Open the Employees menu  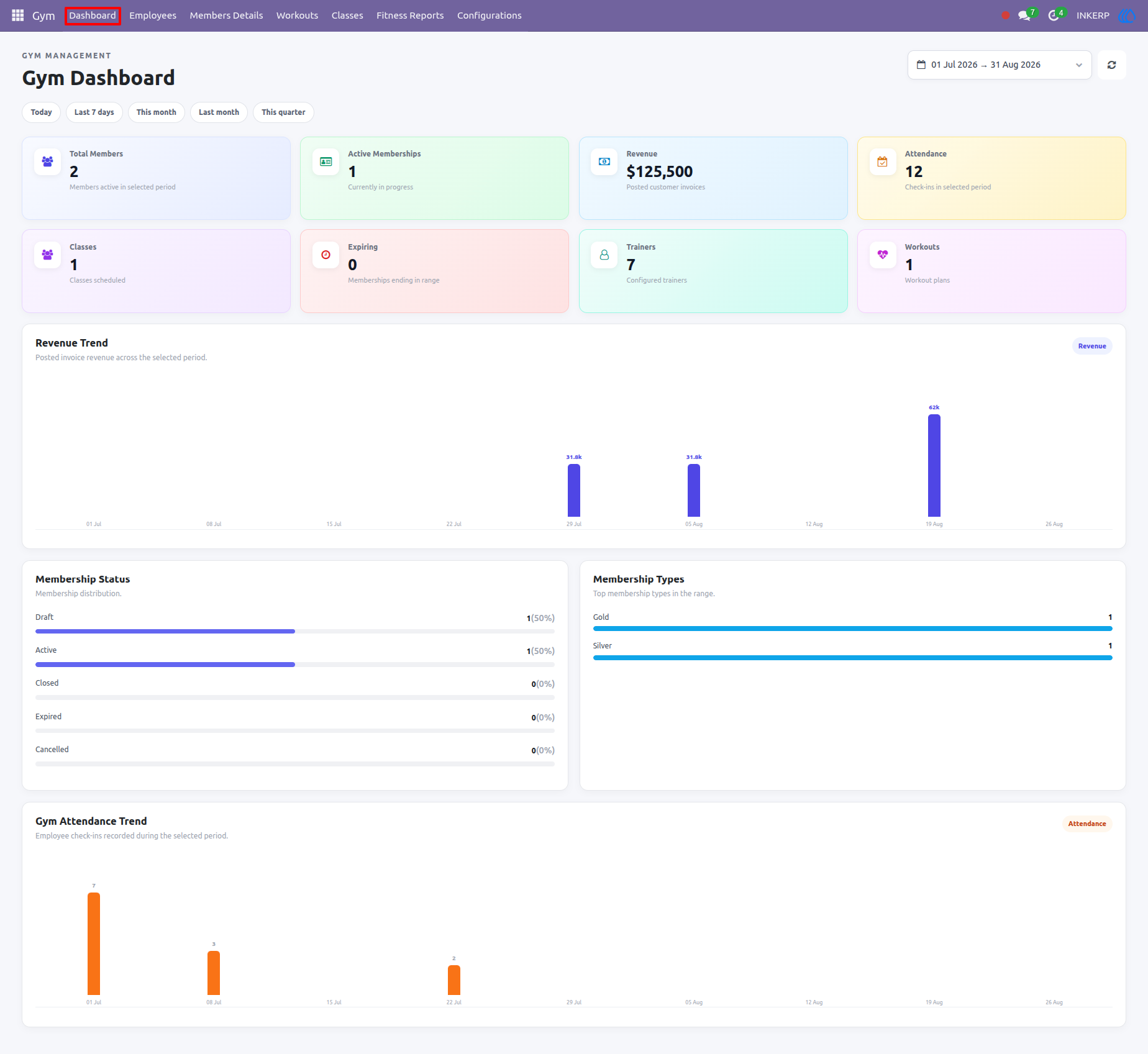[153, 16]
